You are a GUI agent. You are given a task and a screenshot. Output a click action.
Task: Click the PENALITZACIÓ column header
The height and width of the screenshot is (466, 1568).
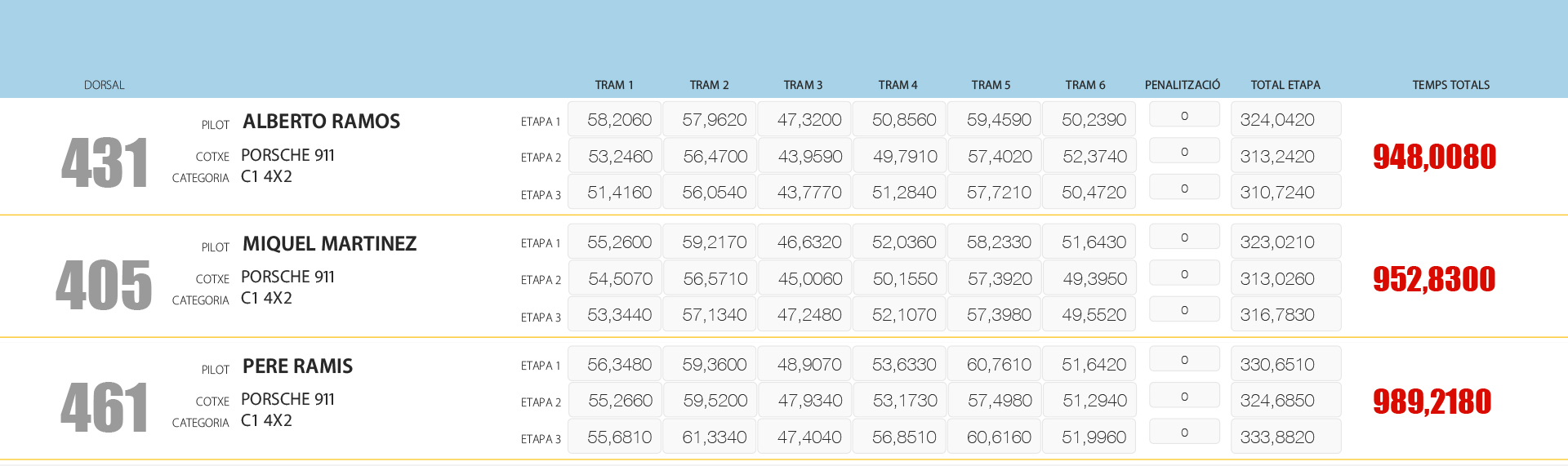click(1182, 85)
